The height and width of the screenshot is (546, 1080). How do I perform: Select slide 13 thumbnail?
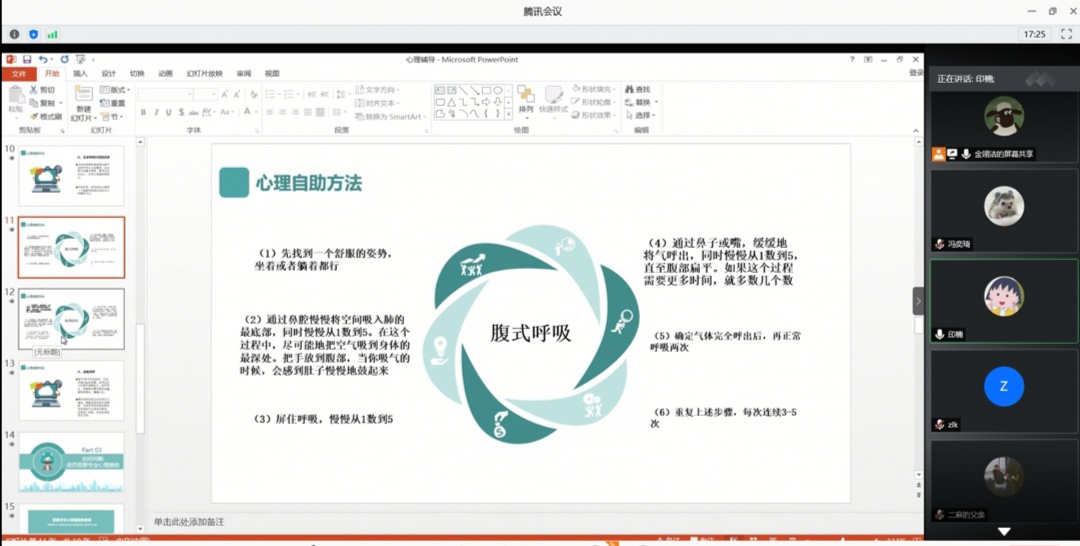click(71, 390)
